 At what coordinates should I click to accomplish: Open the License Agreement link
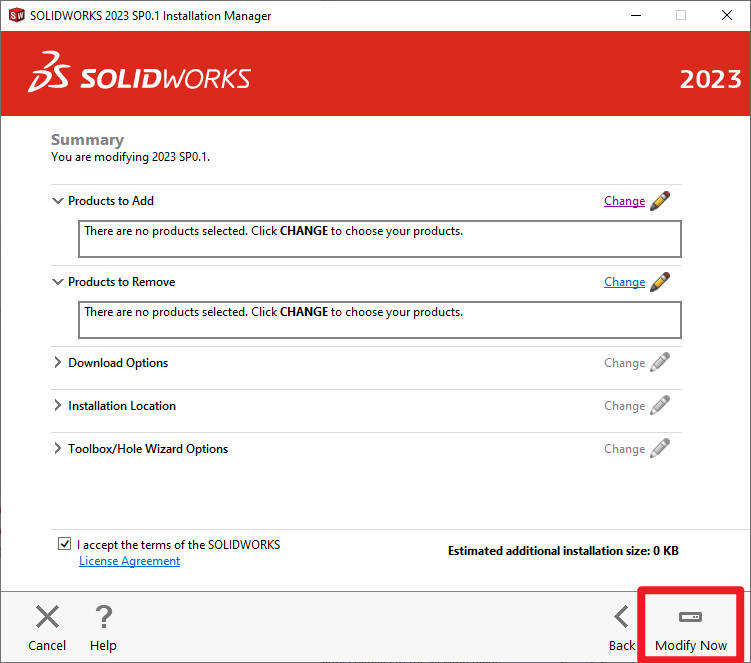pyautogui.click(x=129, y=561)
